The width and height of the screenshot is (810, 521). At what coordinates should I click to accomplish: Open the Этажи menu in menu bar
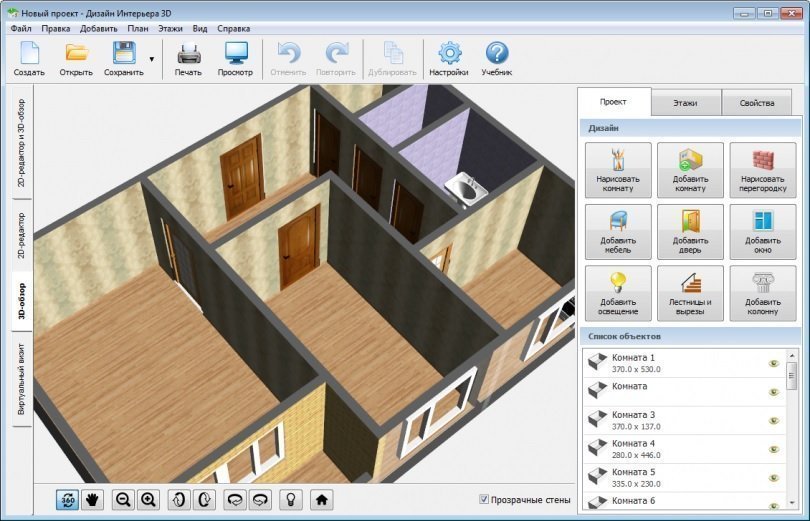(170, 29)
